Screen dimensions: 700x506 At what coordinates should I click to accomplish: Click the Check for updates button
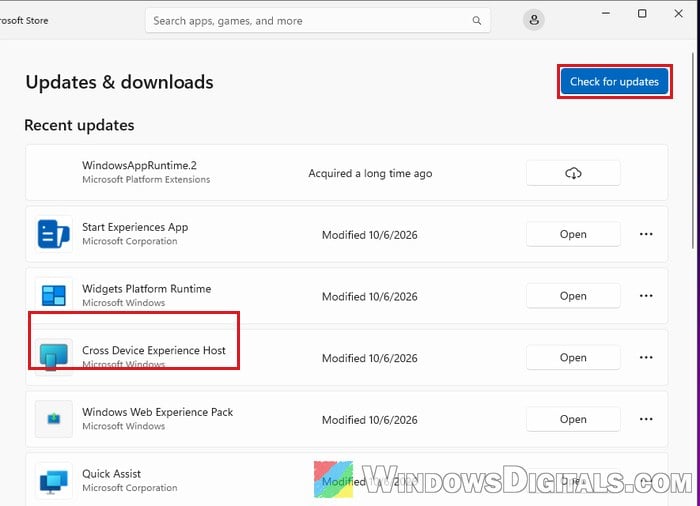tap(614, 81)
